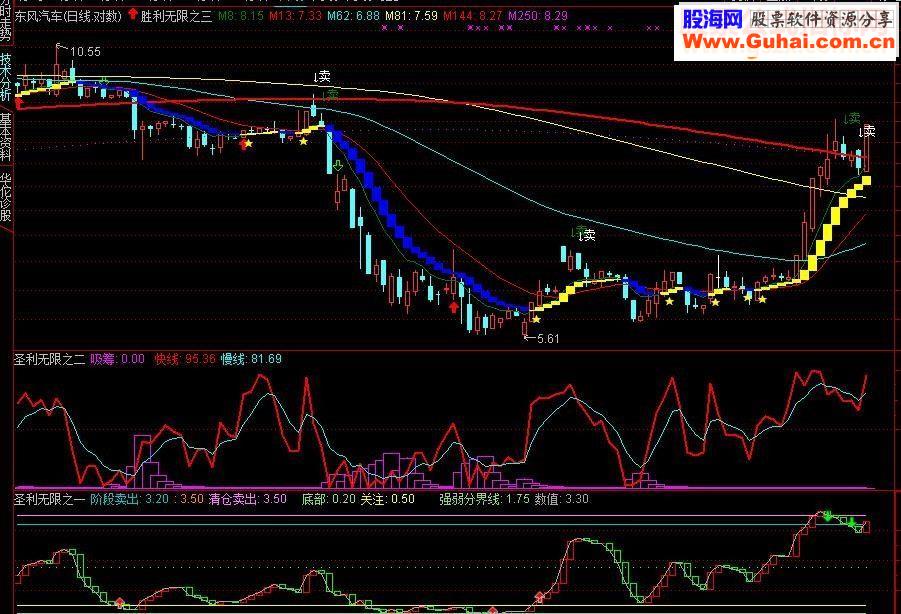
Task: Click the 圣利无限之一 indicator name
Action: pyautogui.click(x=49, y=499)
